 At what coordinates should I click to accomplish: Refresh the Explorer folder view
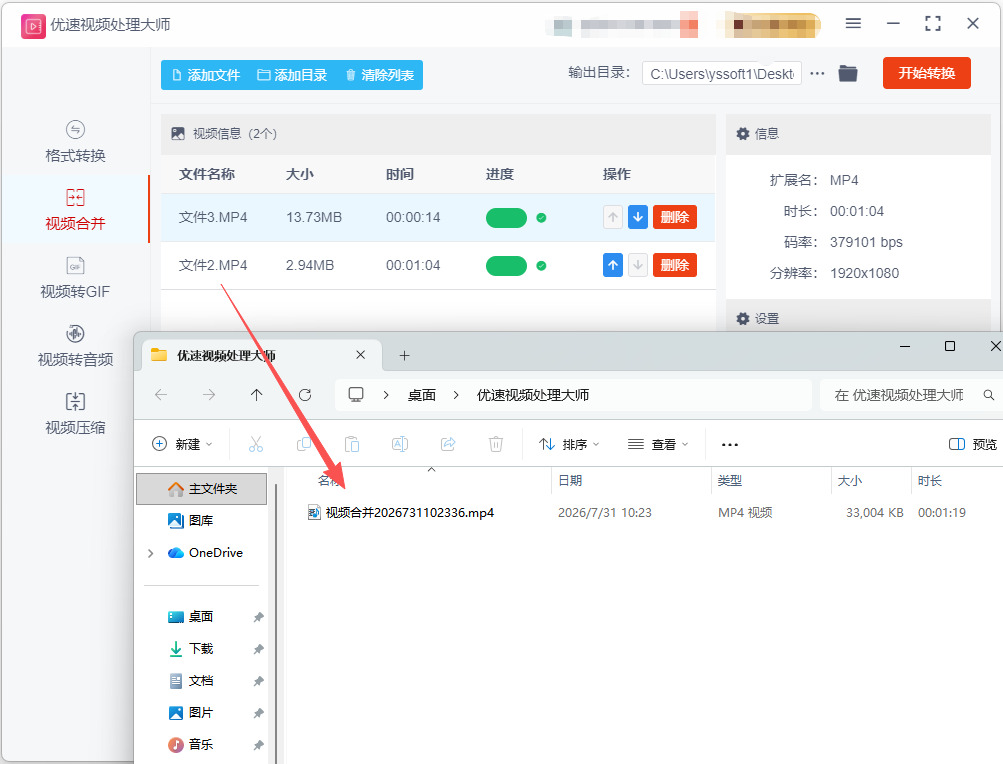pos(305,395)
